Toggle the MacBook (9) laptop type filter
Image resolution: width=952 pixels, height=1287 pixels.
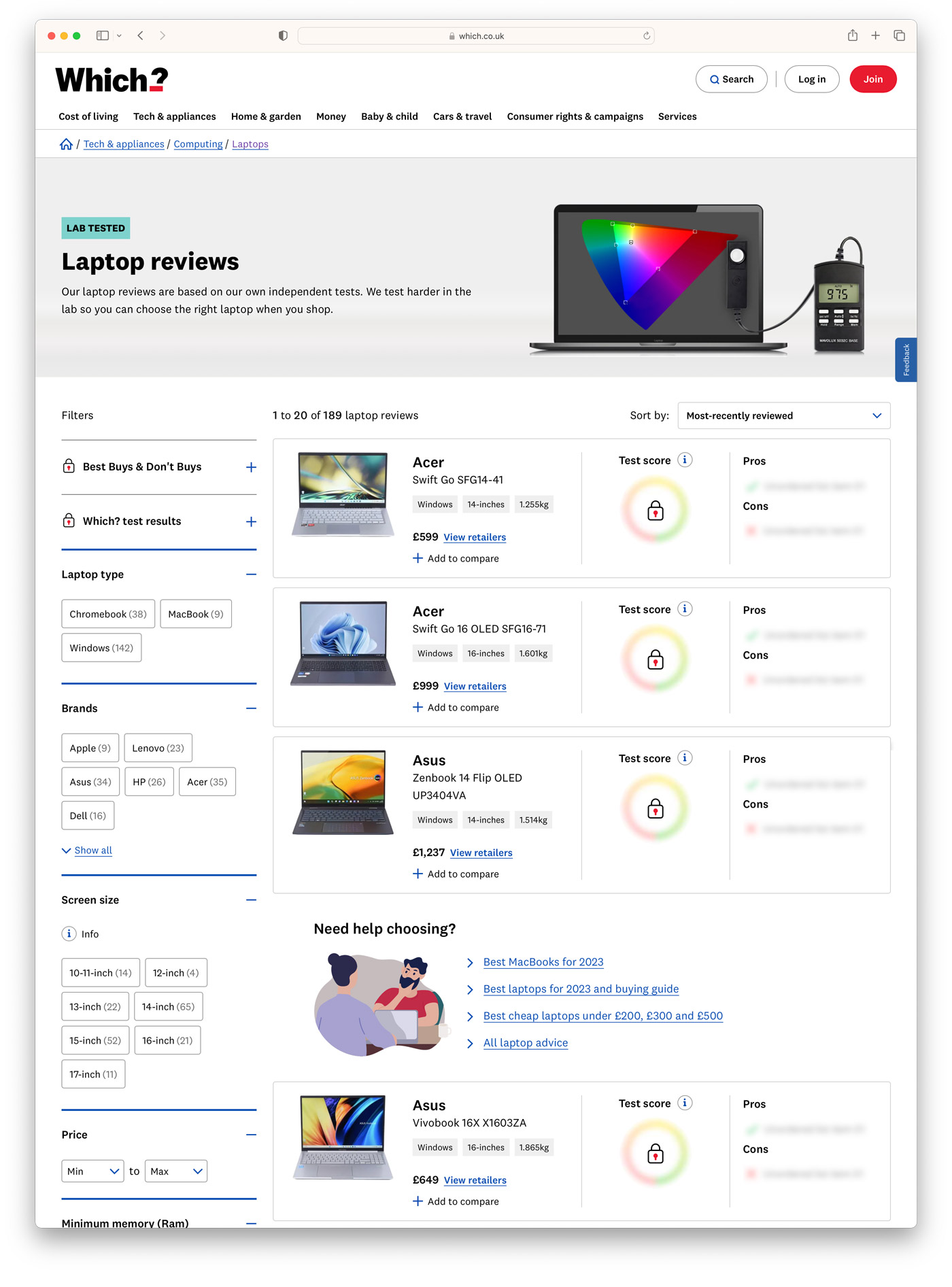196,614
